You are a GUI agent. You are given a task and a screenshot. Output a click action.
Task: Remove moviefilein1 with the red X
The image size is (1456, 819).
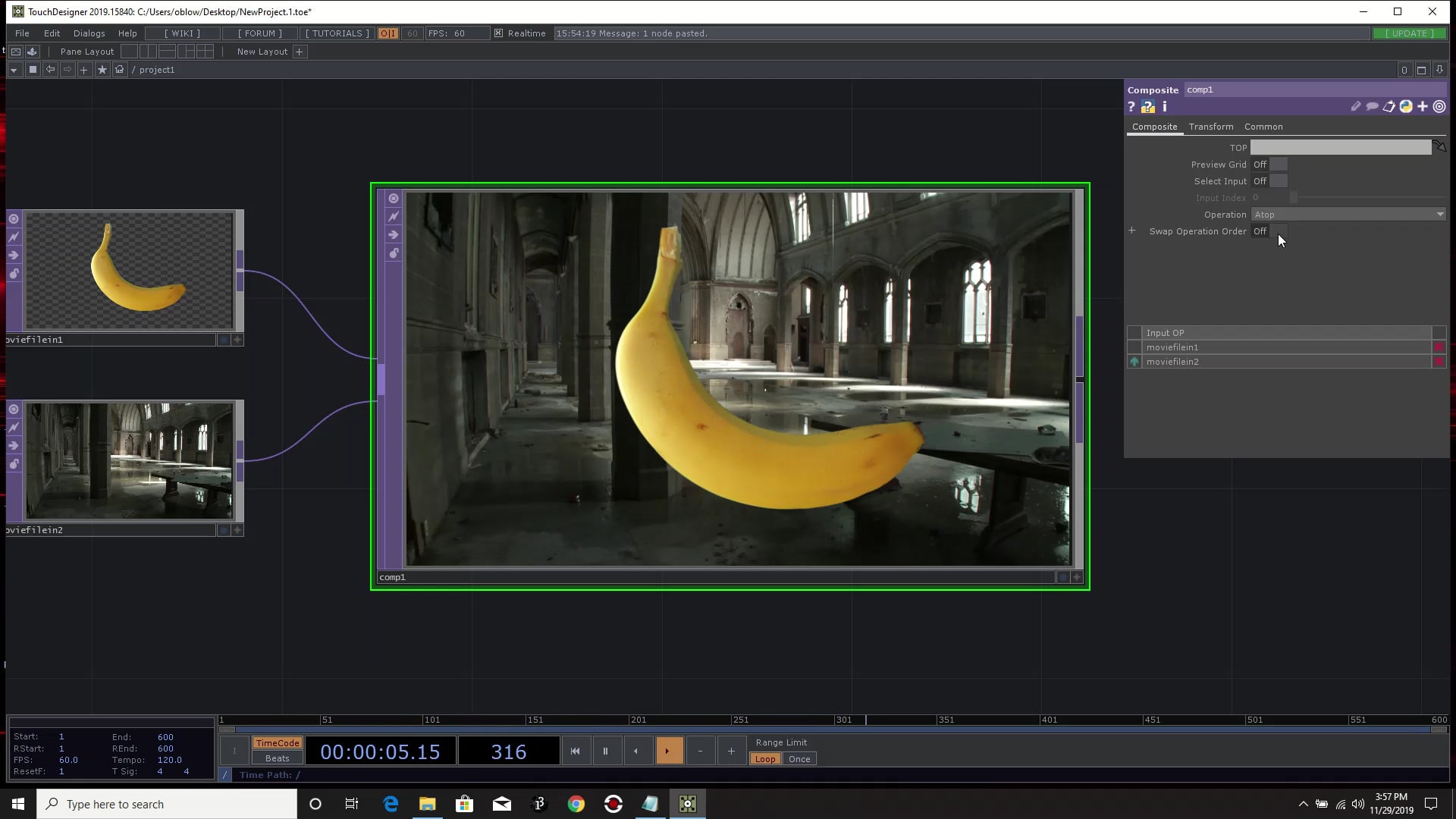tap(1439, 347)
